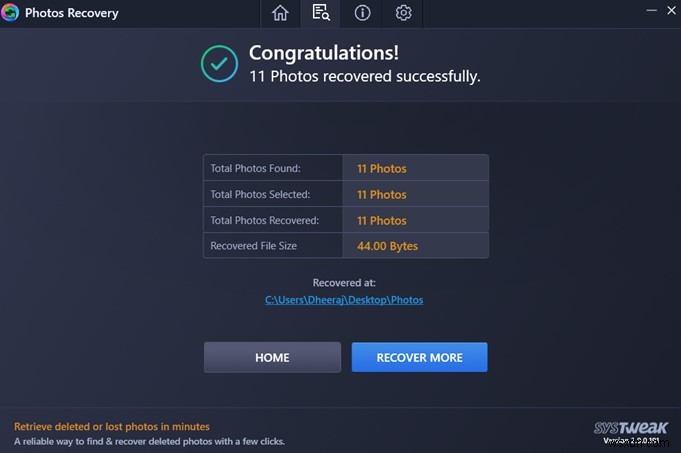Switch to the scan results tab icon

coord(321,13)
